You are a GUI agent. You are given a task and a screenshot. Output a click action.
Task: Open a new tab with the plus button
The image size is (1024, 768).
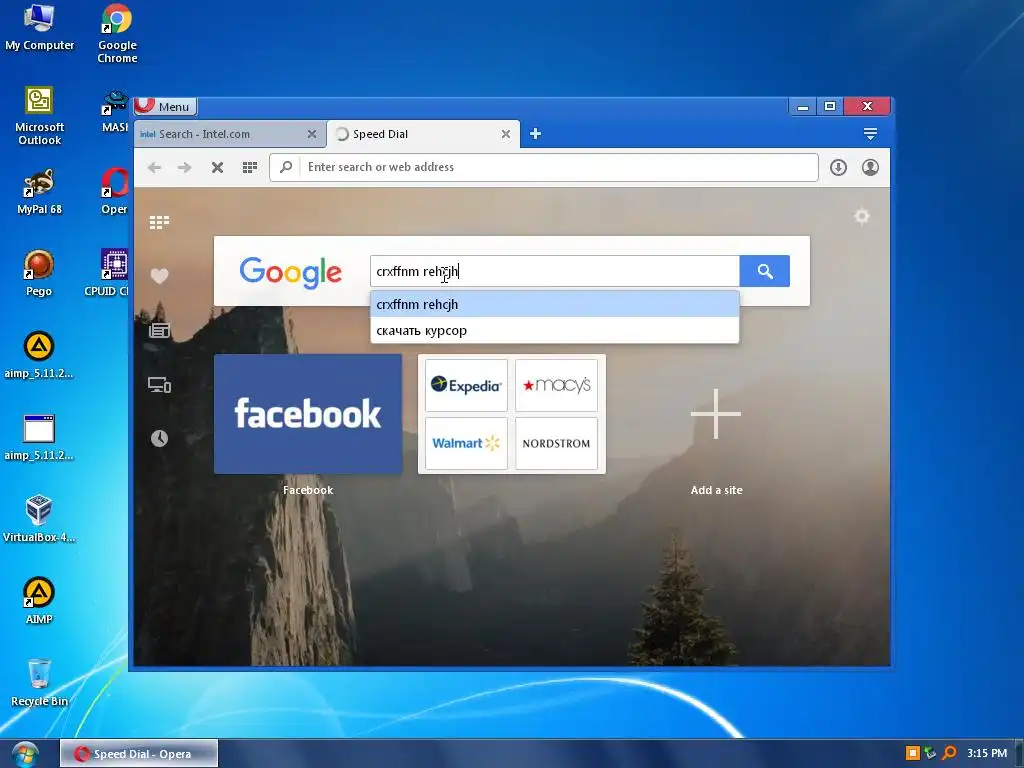click(x=535, y=134)
